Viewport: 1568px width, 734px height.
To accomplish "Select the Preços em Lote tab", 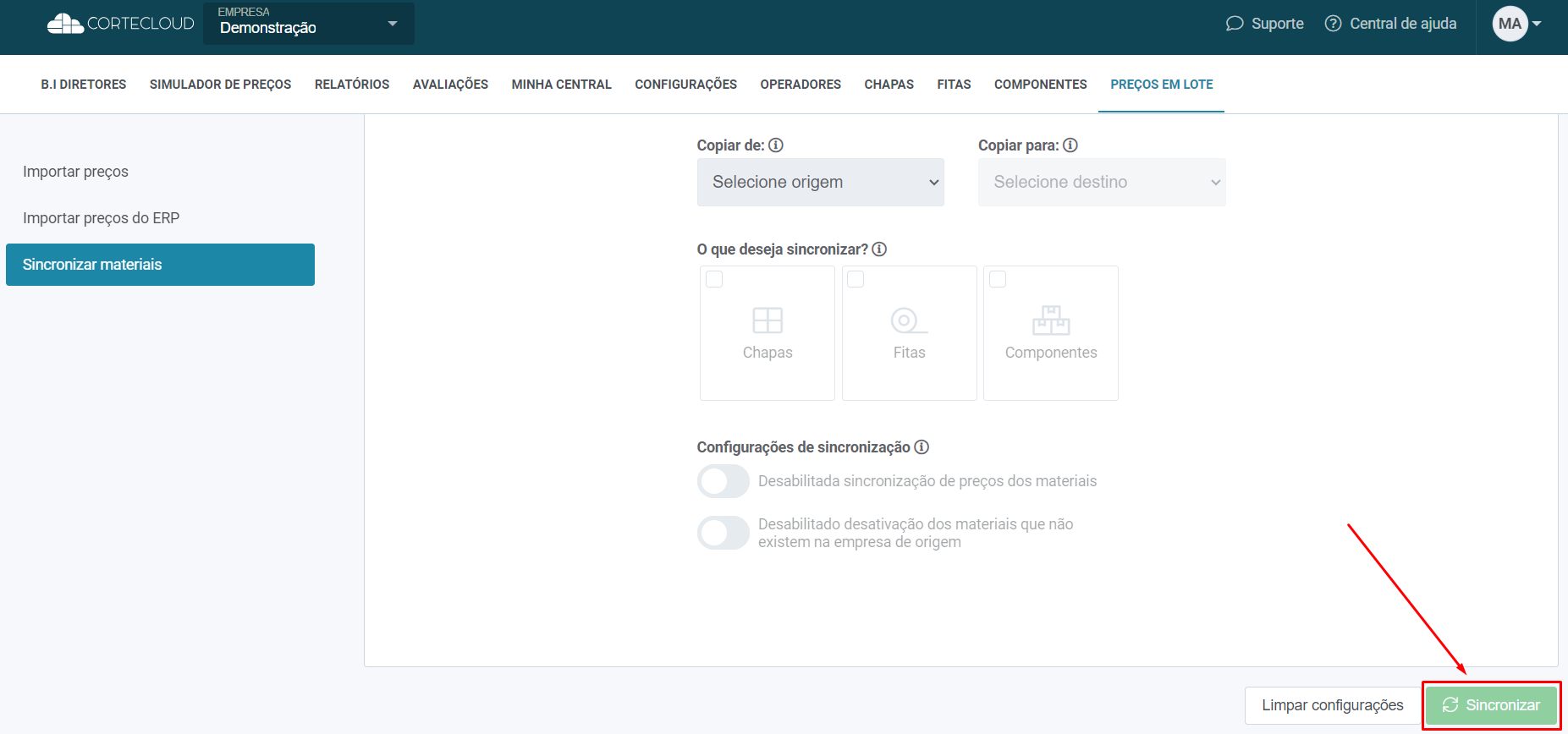I will coord(1162,85).
